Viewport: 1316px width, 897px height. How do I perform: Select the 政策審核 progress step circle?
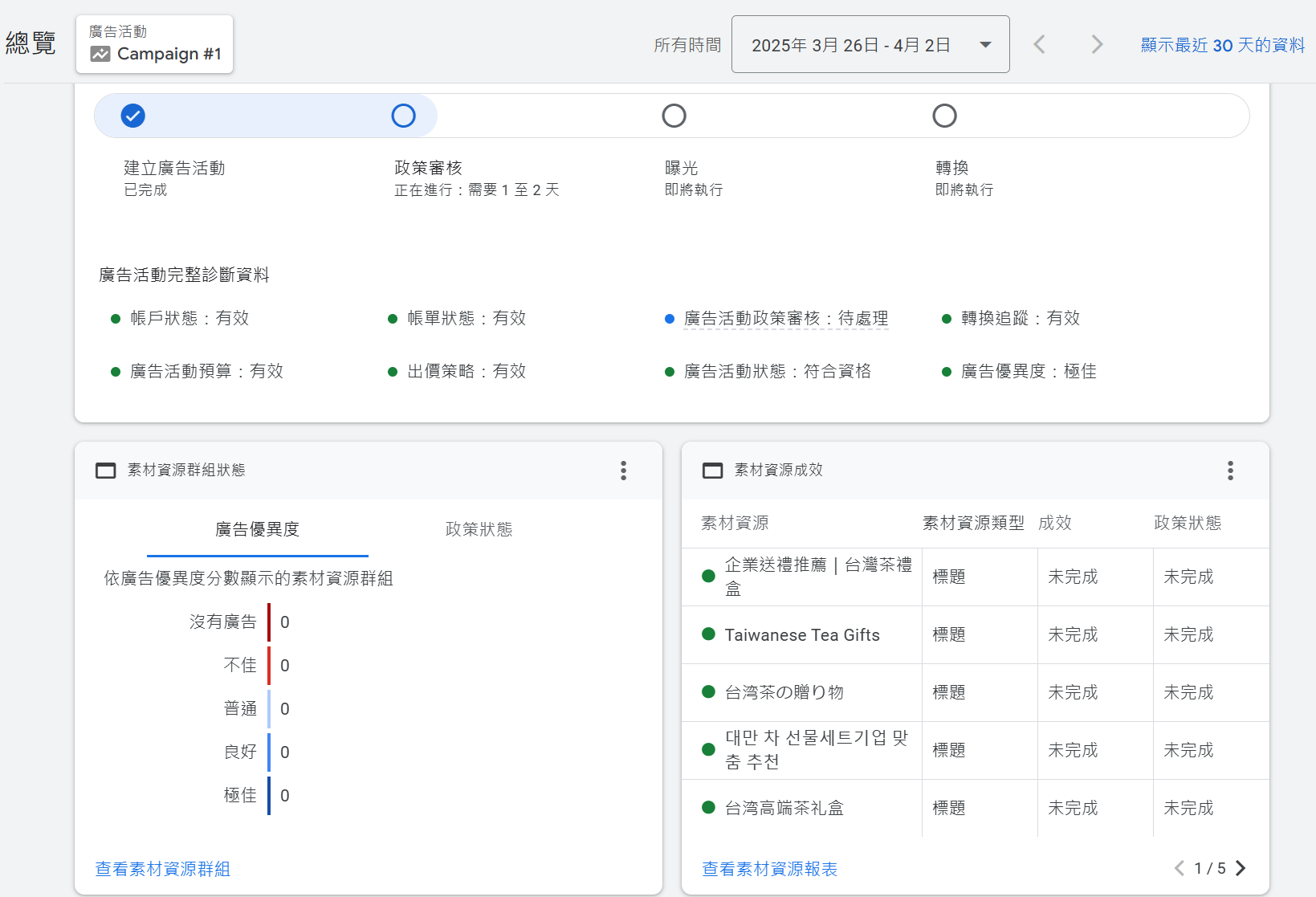pyautogui.click(x=404, y=116)
